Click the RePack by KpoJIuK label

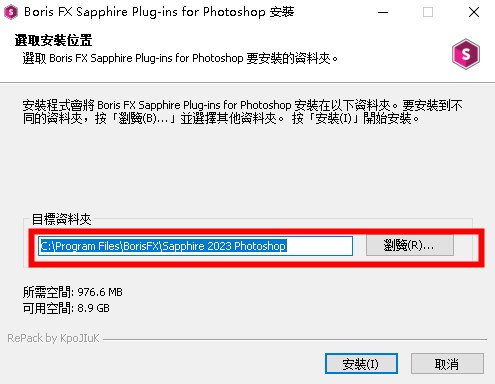[x=53, y=338]
